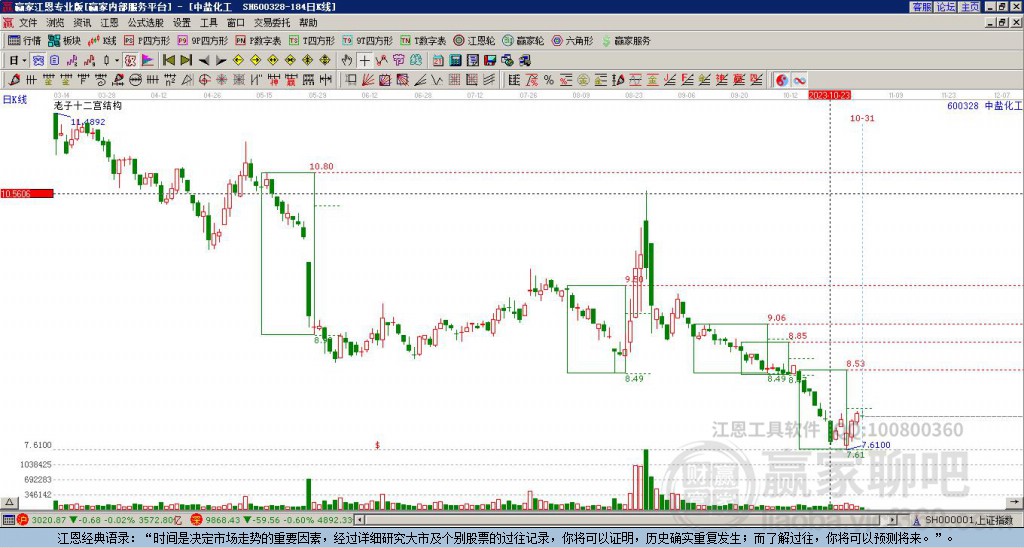
Task: Launch the 江恩轮 Gann wheel
Action: [474, 40]
